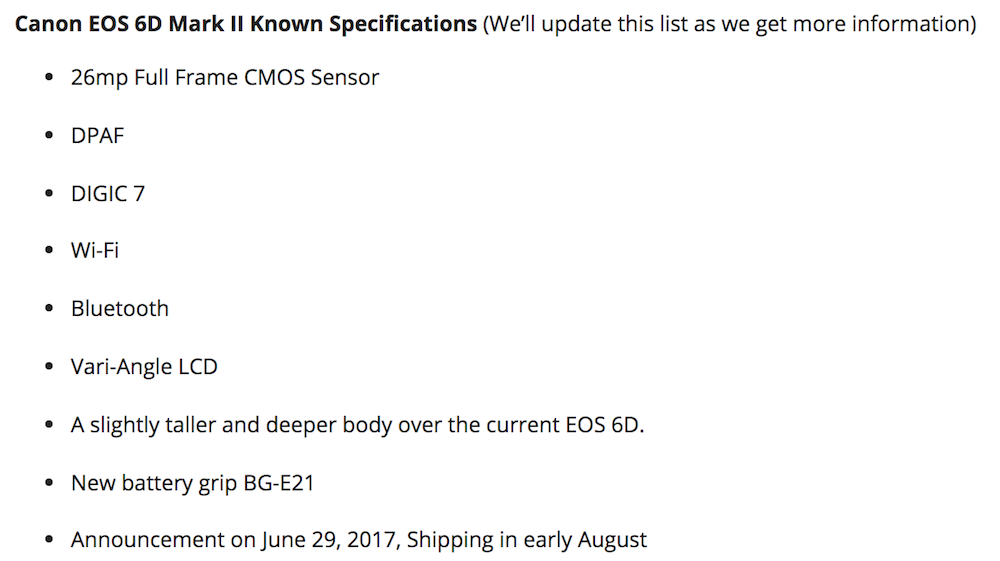Click the bold 'Canon EOS 6D Mark II Known Specifications' heading
Image resolution: width=1000 pixels, height=561 pixels.
(245, 24)
